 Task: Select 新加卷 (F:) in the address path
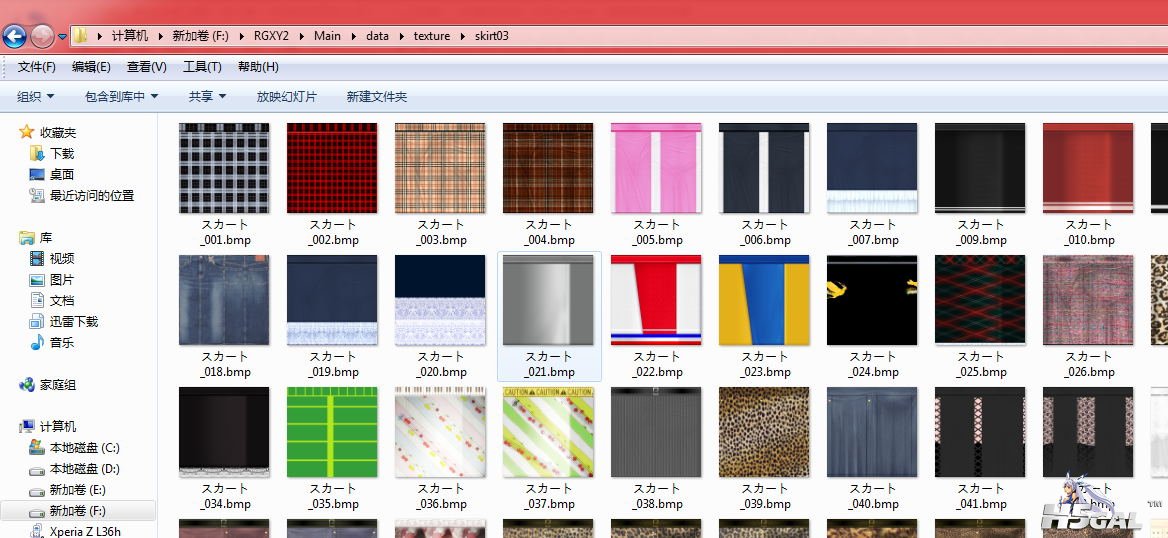[x=200, y=36]
